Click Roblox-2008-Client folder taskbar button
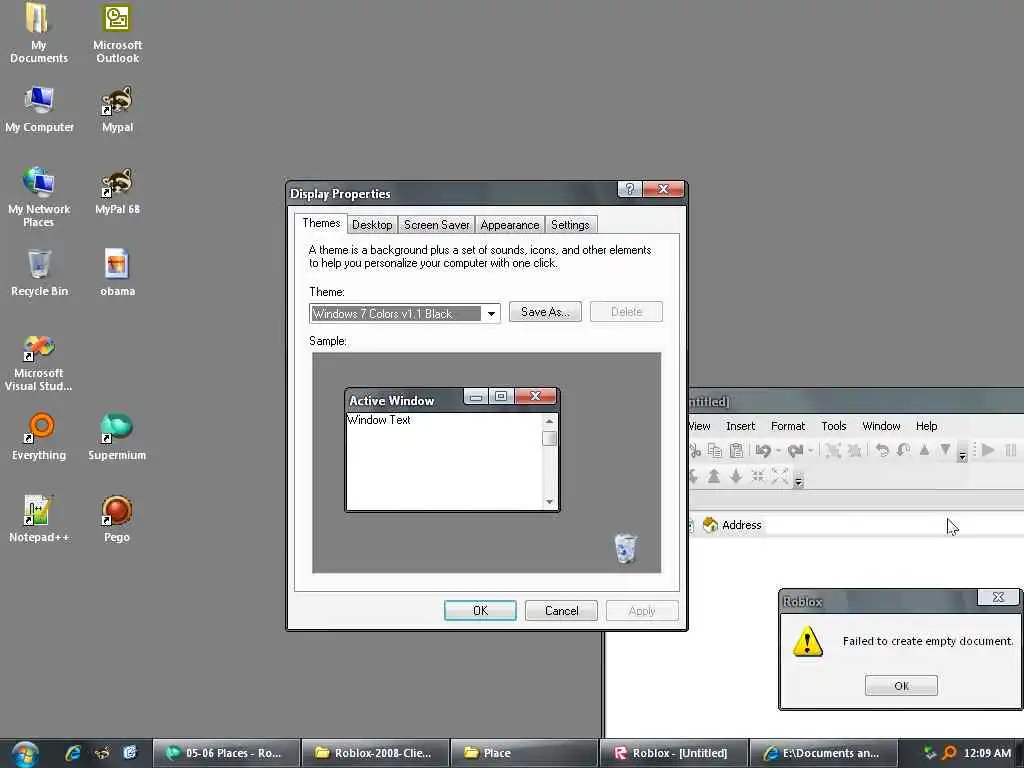Image resolution: width=1024 pixels, height=768 pixels. 375,753
